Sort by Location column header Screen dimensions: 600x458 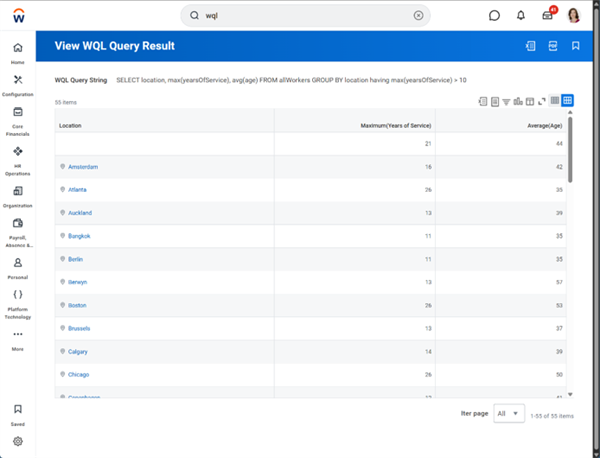(70, 126)
